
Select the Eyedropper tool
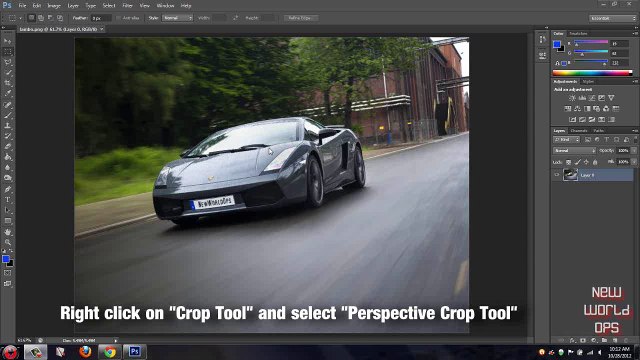coord(8,93)
